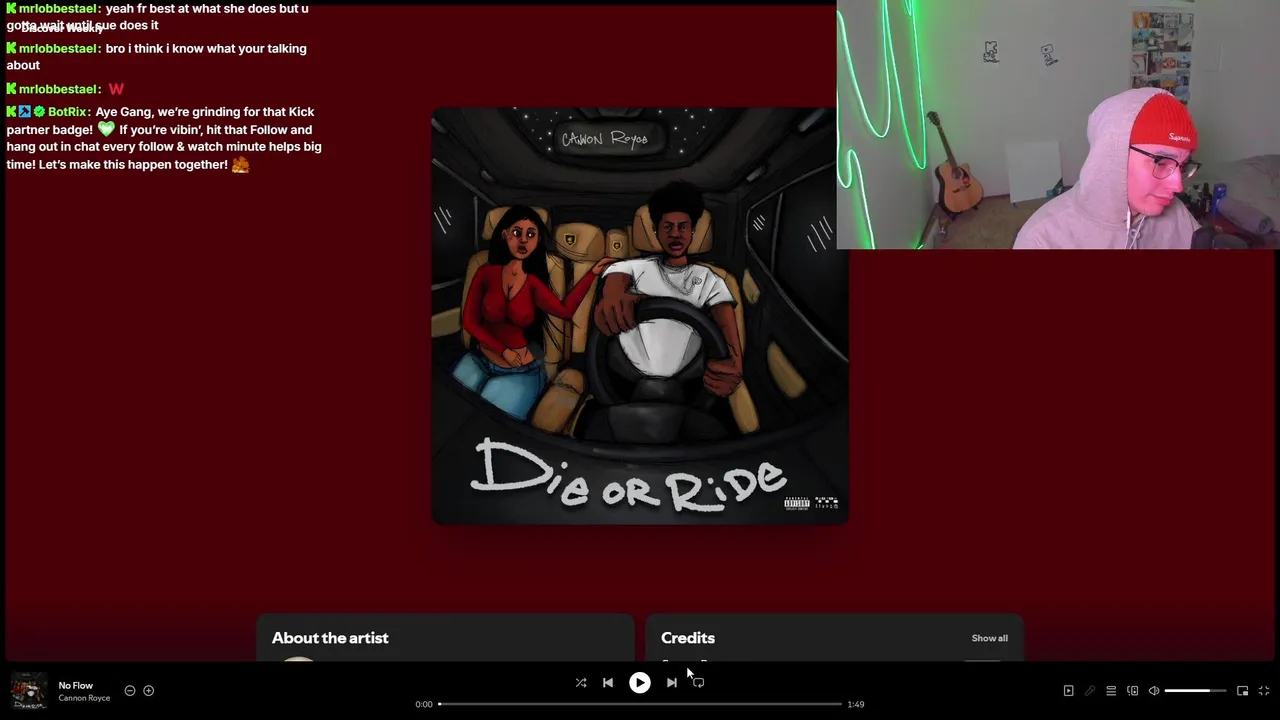Open the connect to a device icon
Screen dimensions: 1280x720
(x=1133, y=691)
